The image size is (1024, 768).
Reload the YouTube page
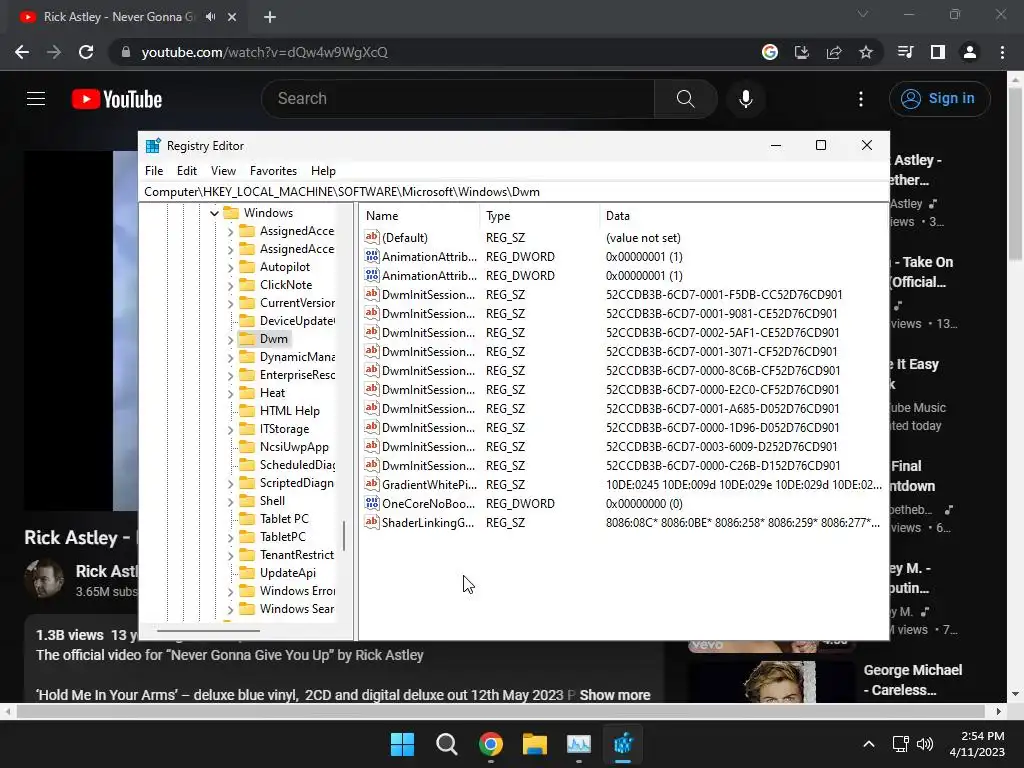pos(86,52)
